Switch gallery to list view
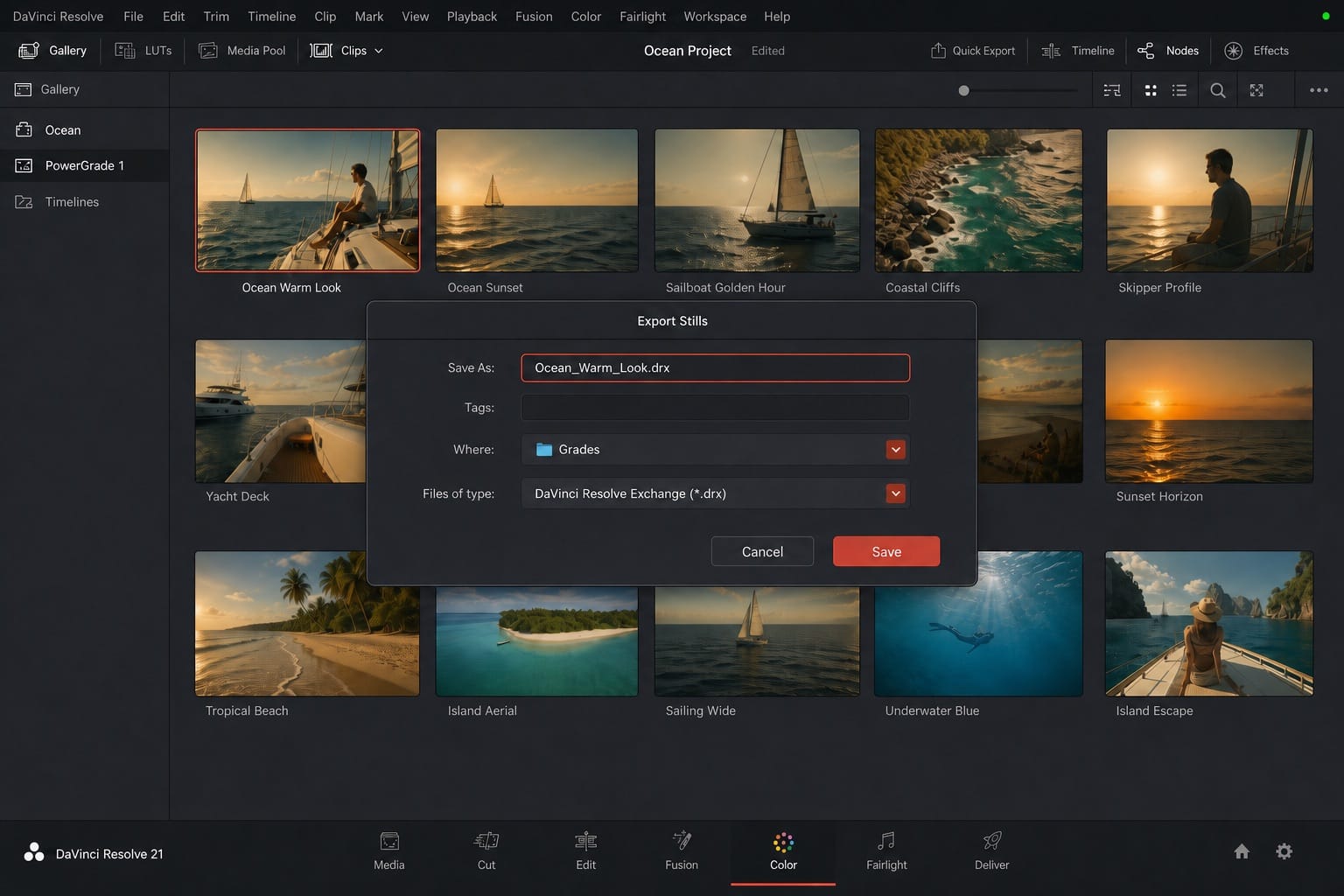Screen dimensions: 1344x896 click(x=1179, y=90)
